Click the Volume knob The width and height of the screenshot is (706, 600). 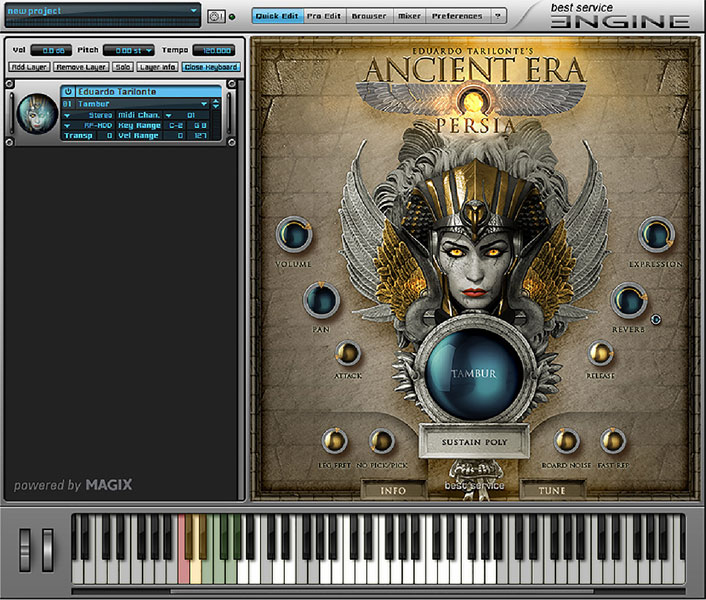coord(293,235)
